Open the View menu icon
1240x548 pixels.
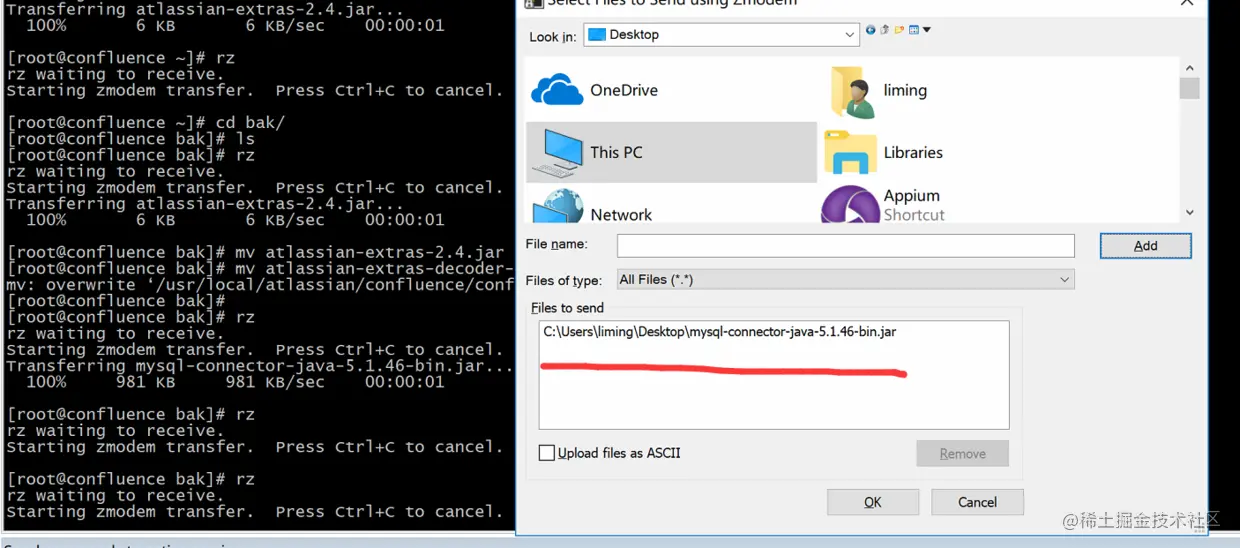pos(914,30)
